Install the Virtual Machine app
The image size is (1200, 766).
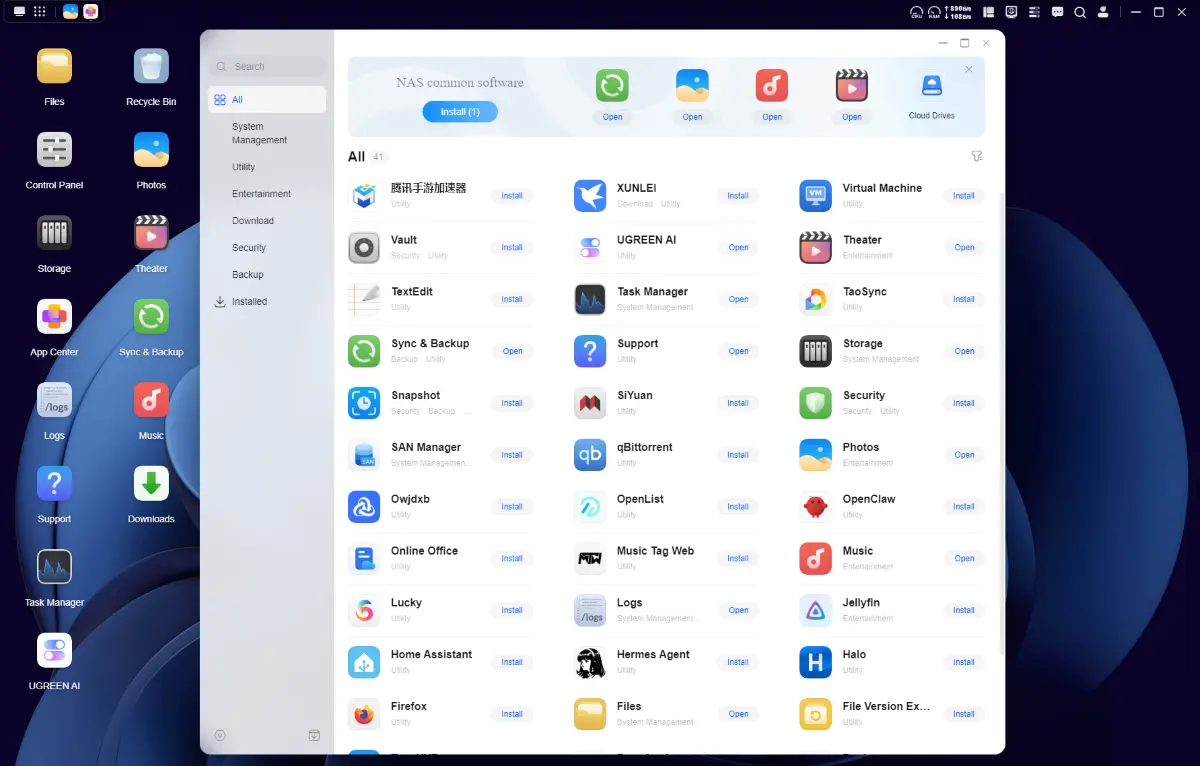tap(964, 196)
